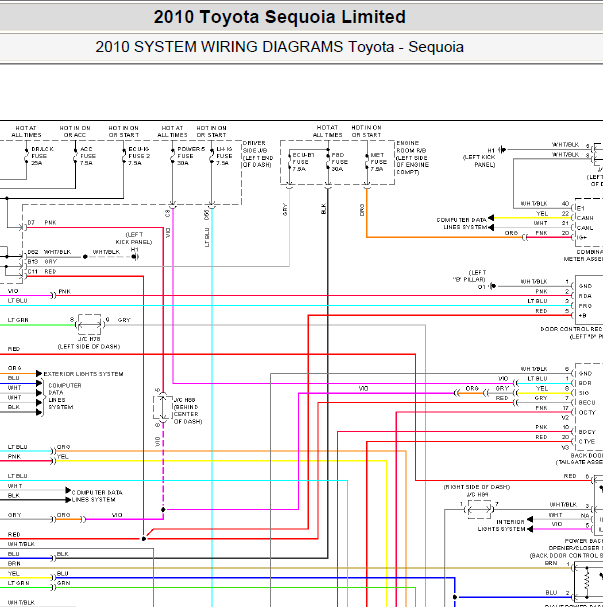
Task: Select the D7 PNK connector pin label
Action: [42, 223]
